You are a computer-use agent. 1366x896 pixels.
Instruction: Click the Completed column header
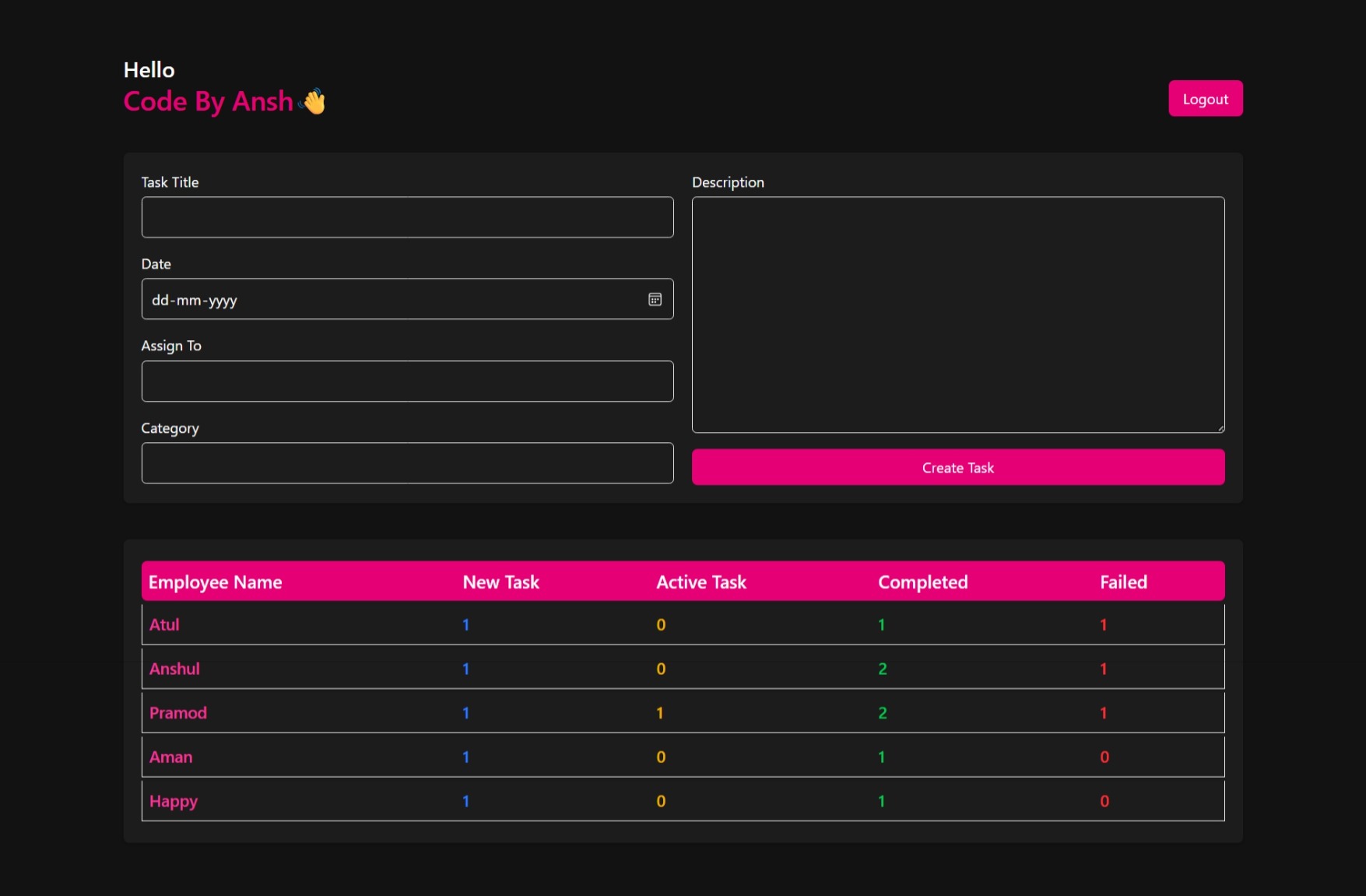click(x=922, y=582)
